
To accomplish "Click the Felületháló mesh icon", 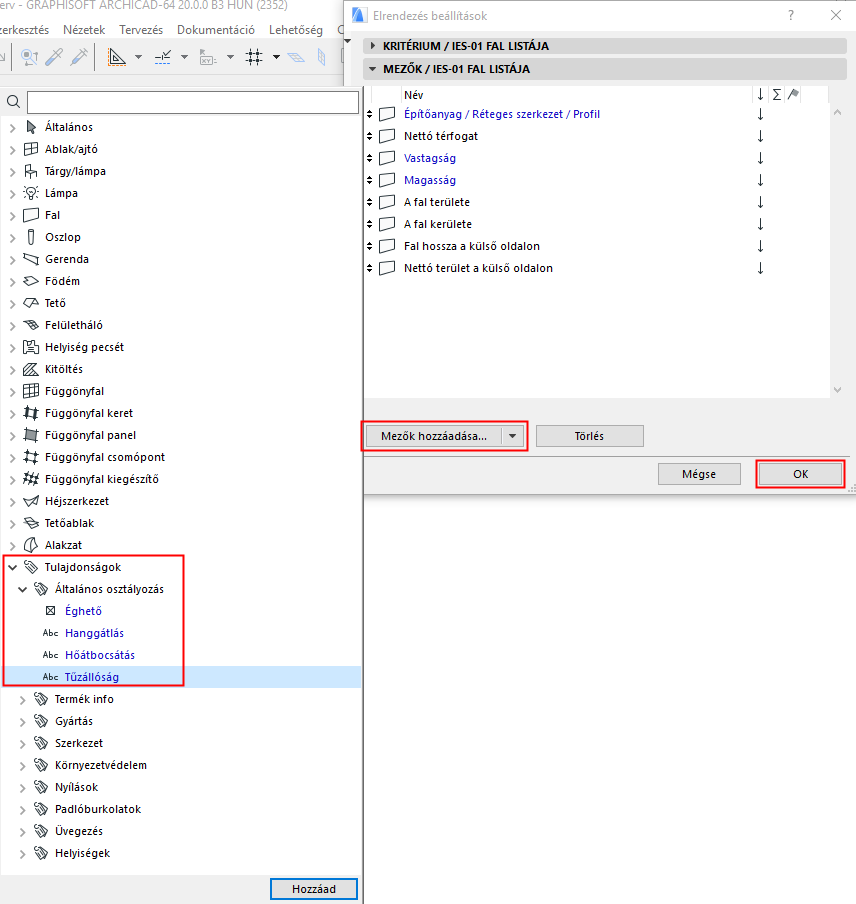I will point(31,325).
